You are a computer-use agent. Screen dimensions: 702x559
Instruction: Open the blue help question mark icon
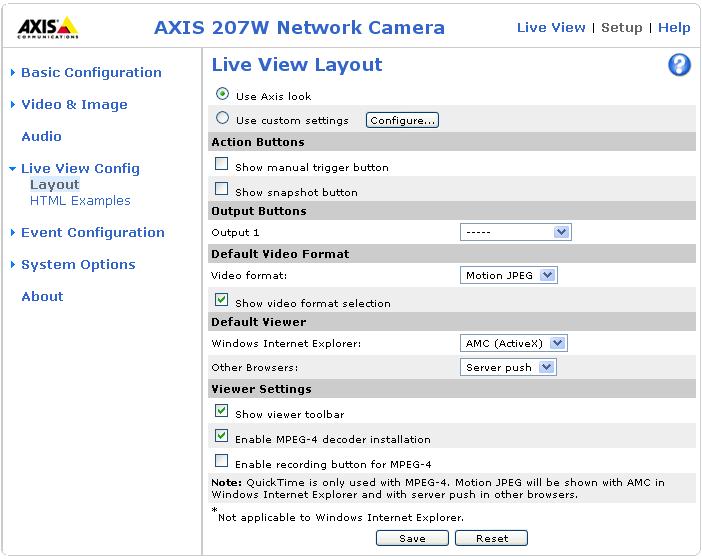[679, 65]
